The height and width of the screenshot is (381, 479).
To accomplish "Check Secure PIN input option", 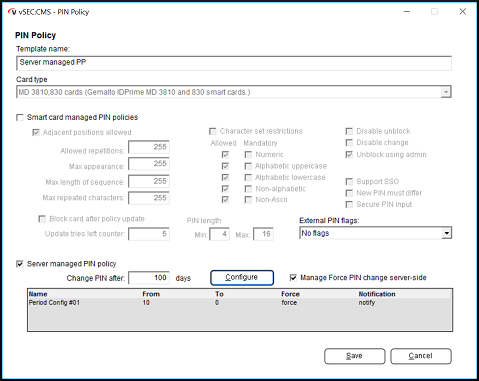I will click(x=349, y=204).
